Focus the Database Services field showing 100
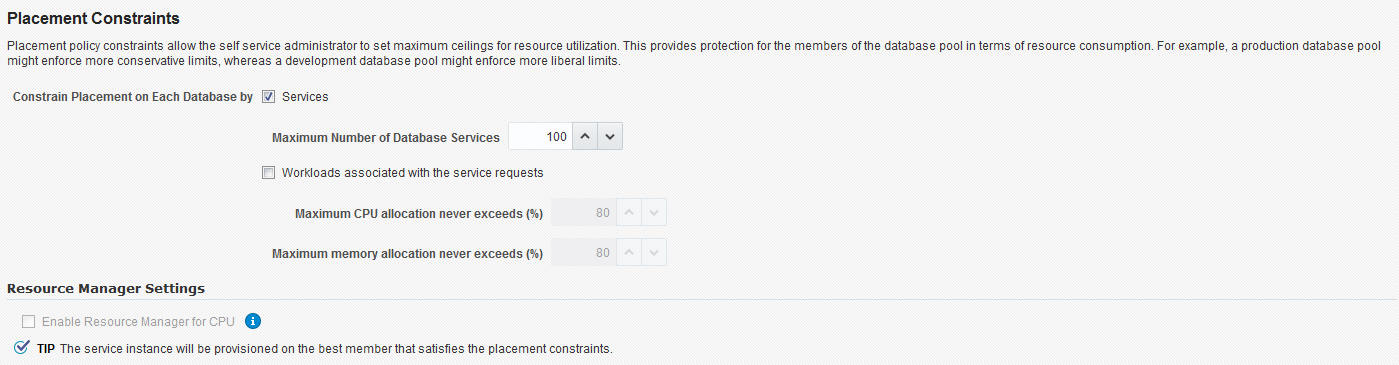Viewport: 1399px width, 365px height. pyautogui.click(x=540, y=137)
